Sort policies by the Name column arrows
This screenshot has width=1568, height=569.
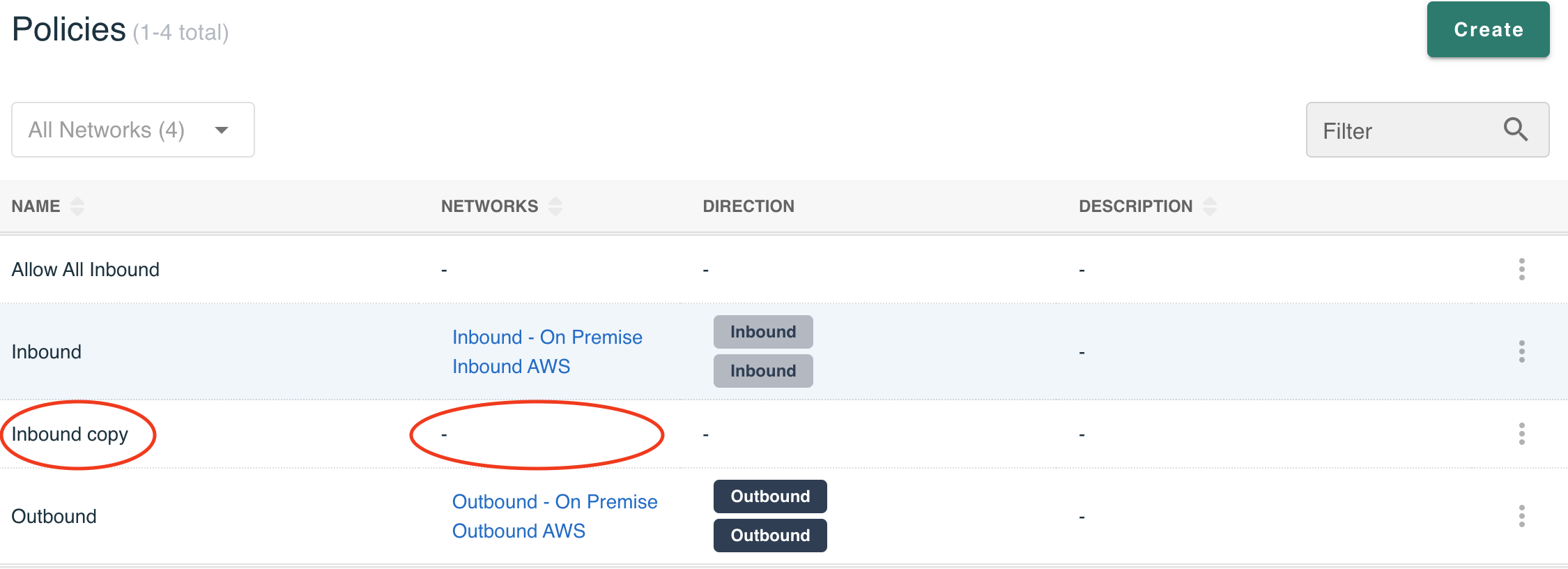coord(77,206)
